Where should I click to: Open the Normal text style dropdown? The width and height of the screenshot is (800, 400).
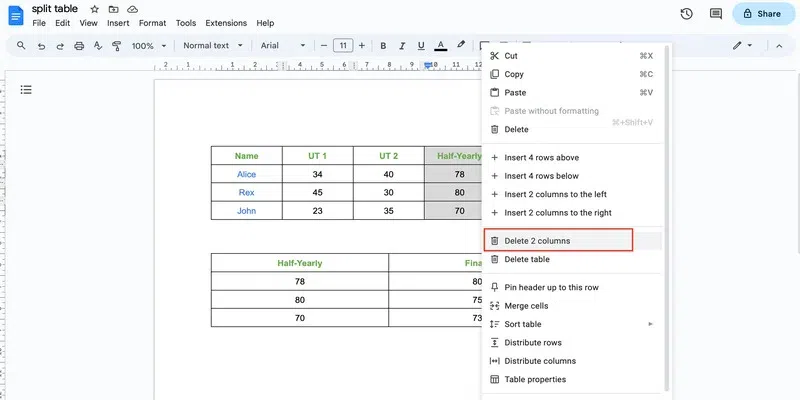point(213,45)
